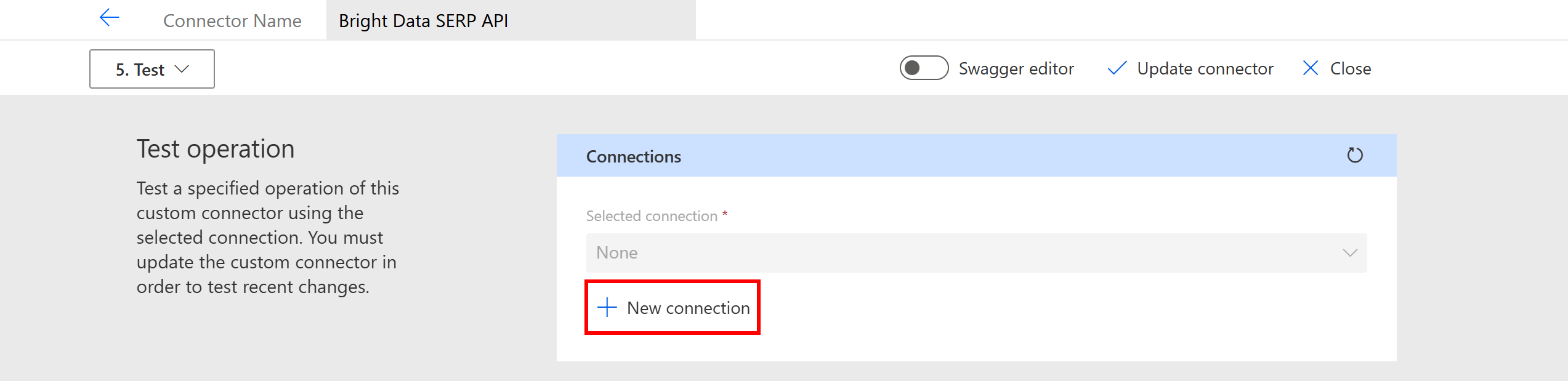Select the Bright Data SERP API tab

(x=424, y=20)
